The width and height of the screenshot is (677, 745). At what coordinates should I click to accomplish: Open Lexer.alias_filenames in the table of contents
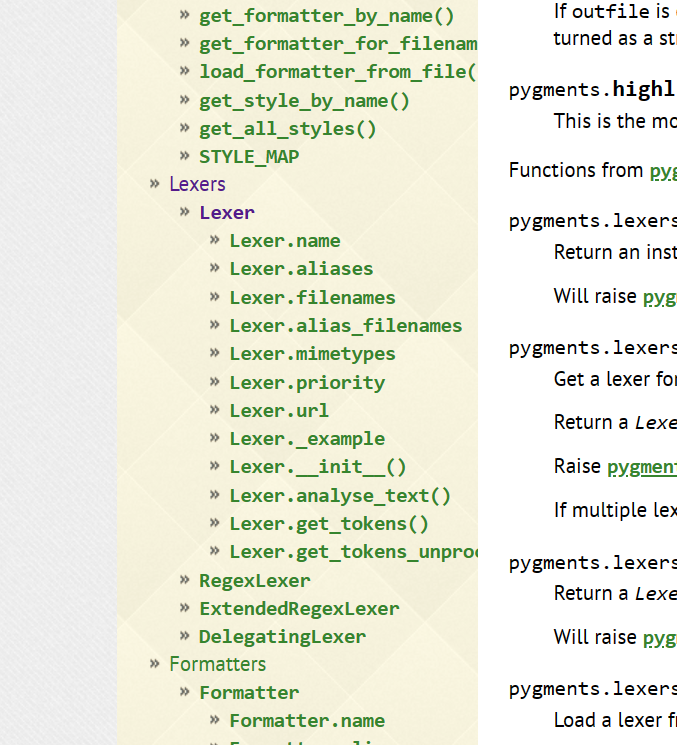coord(345,326)
